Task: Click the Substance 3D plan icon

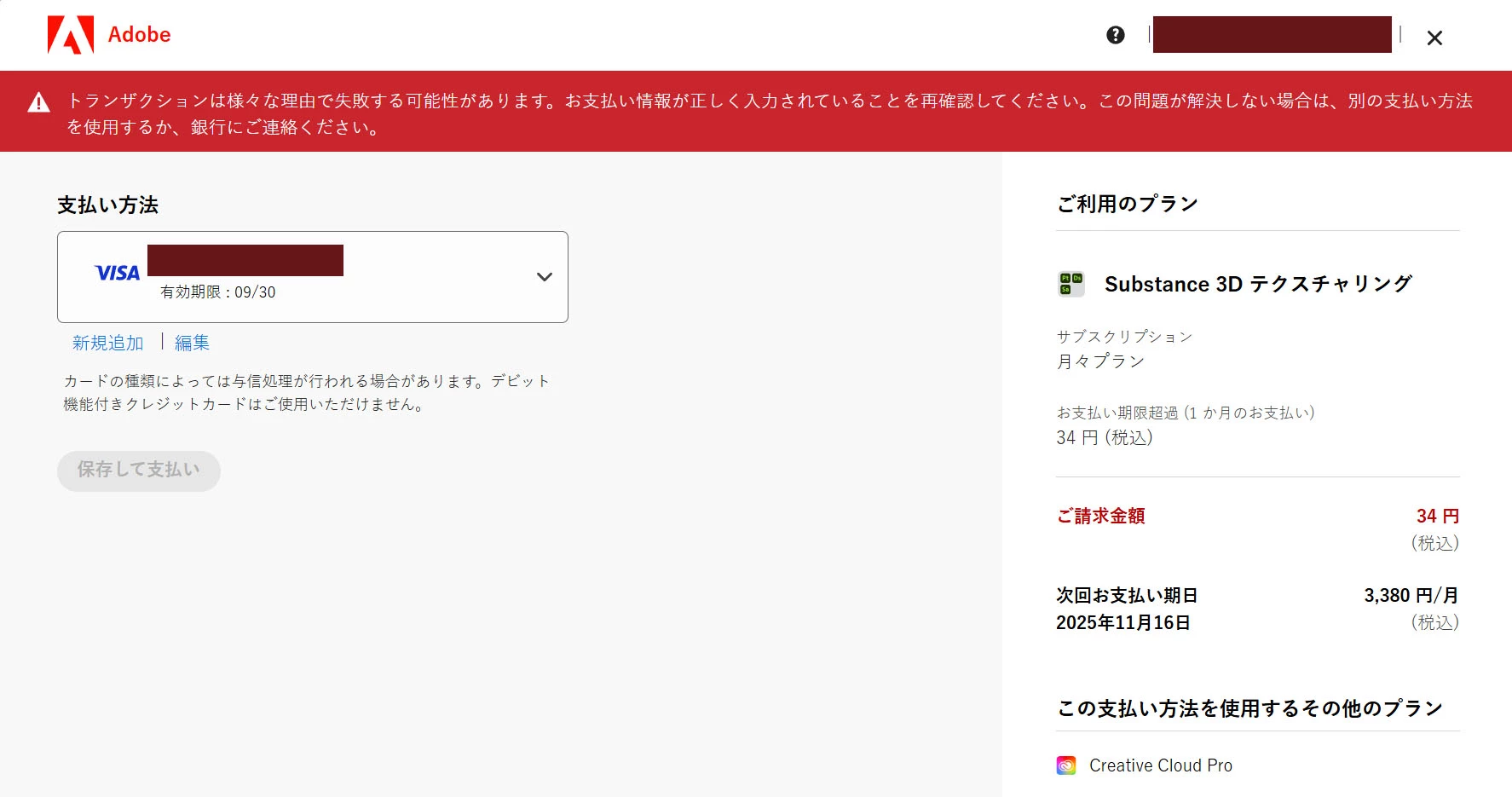Action: coord(1071,284)
